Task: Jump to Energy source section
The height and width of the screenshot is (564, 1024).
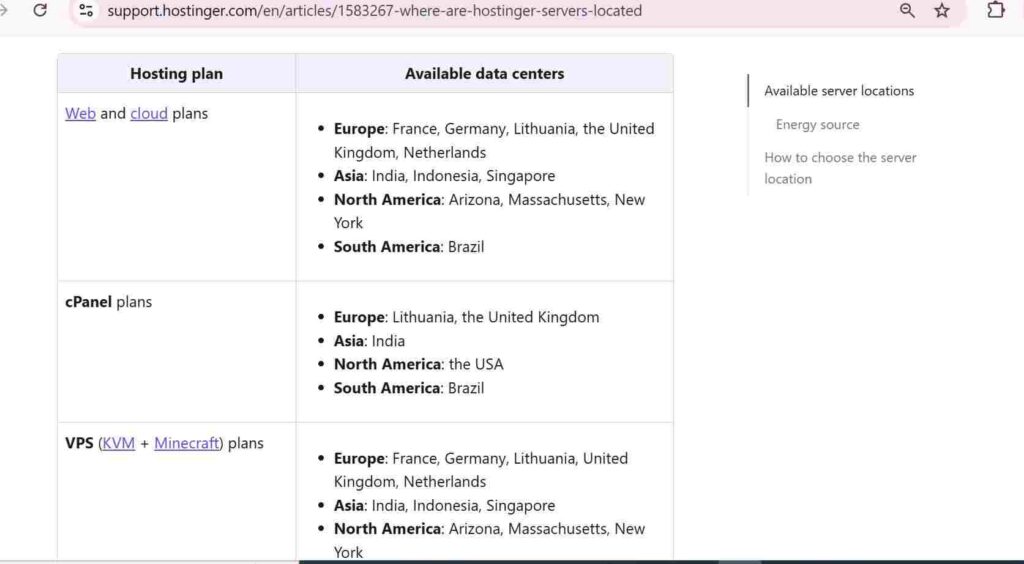Action: (x=817, y=125)
